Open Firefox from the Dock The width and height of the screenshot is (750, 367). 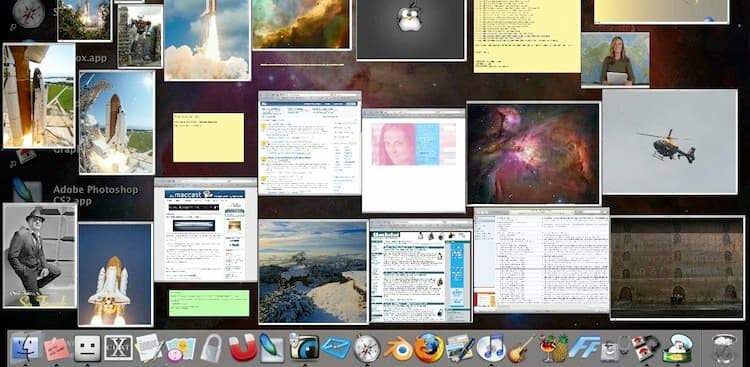click(x=429, y=348)
